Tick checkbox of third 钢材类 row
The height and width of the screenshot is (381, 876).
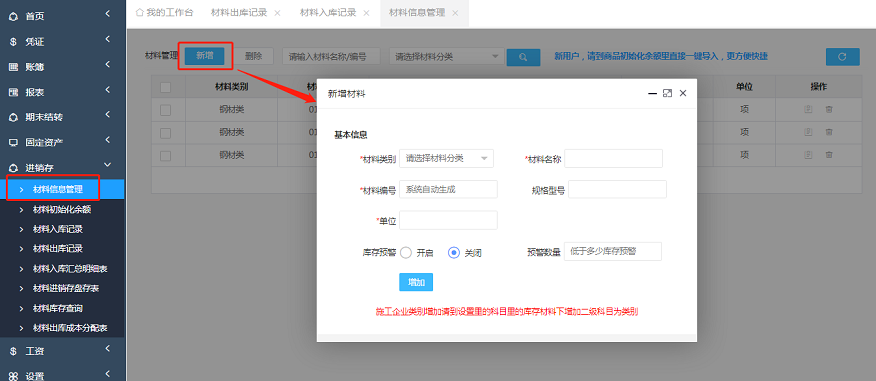[165, 155]
